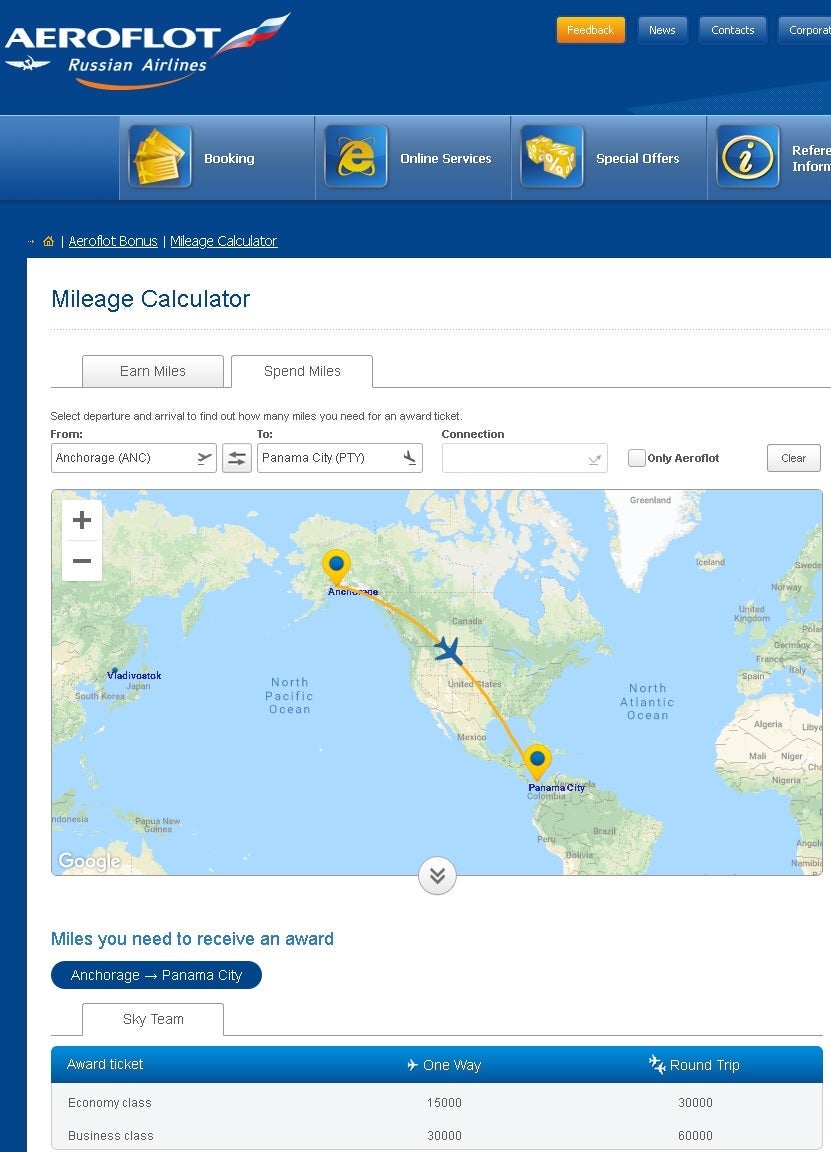
Task: Click the orange Feedback button
Action: [590, 30]
